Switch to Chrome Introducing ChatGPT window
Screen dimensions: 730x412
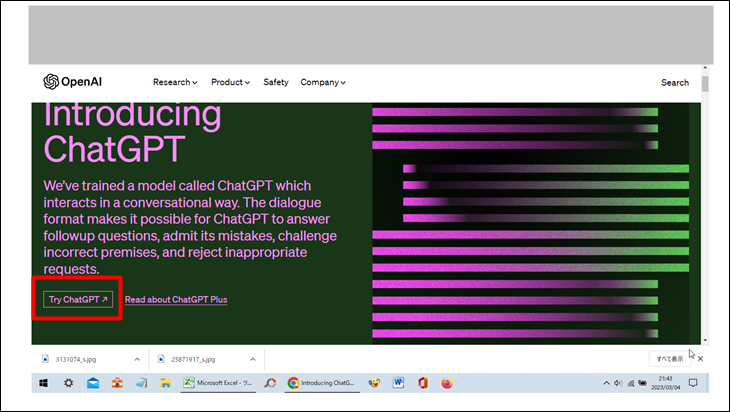(322, 383)
